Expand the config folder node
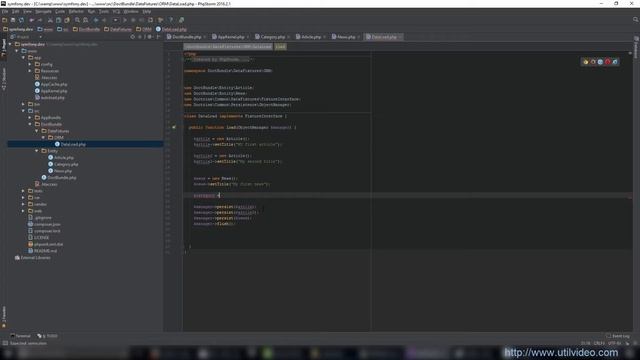640x360 pixels. tap(30, 64)
